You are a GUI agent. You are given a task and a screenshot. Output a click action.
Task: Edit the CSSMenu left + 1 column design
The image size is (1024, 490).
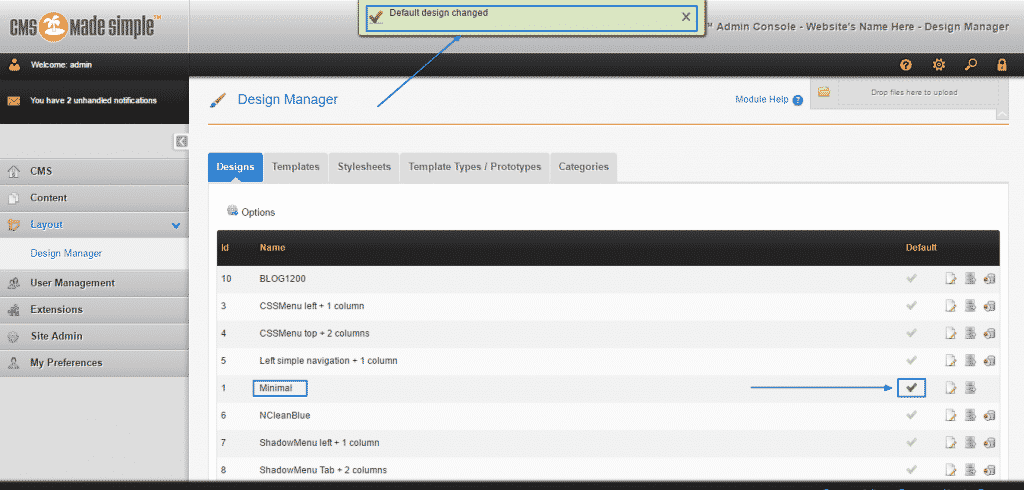[951, 306]
